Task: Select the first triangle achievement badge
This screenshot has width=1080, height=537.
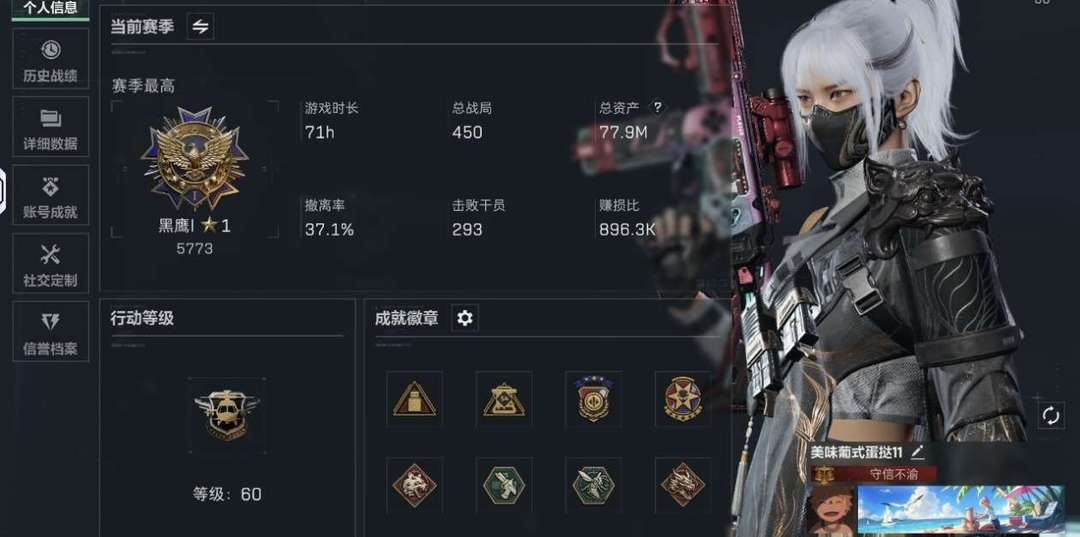Action: coord(415,399)
